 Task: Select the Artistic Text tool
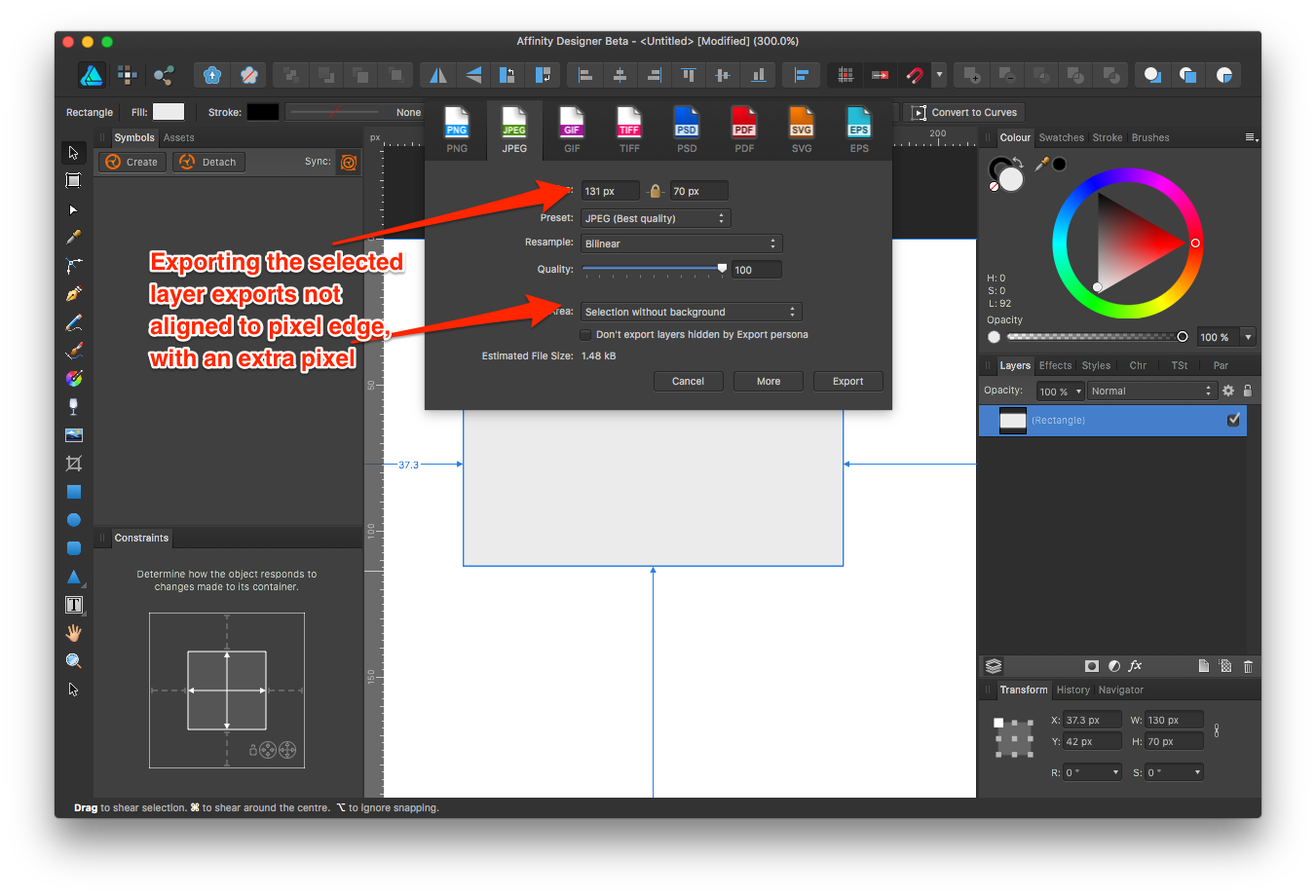[73, 605]
